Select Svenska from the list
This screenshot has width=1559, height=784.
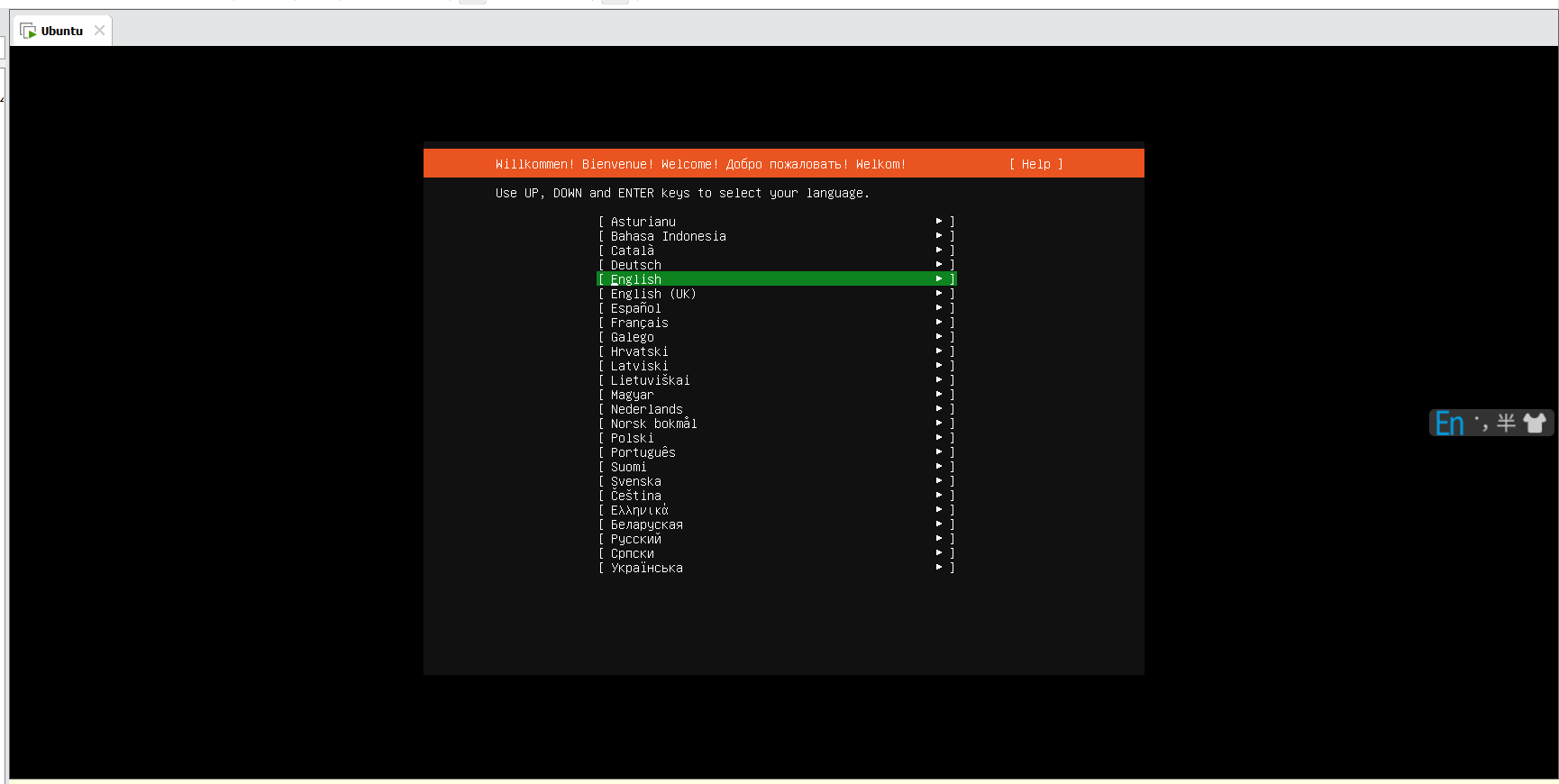[x=776, y=481]
